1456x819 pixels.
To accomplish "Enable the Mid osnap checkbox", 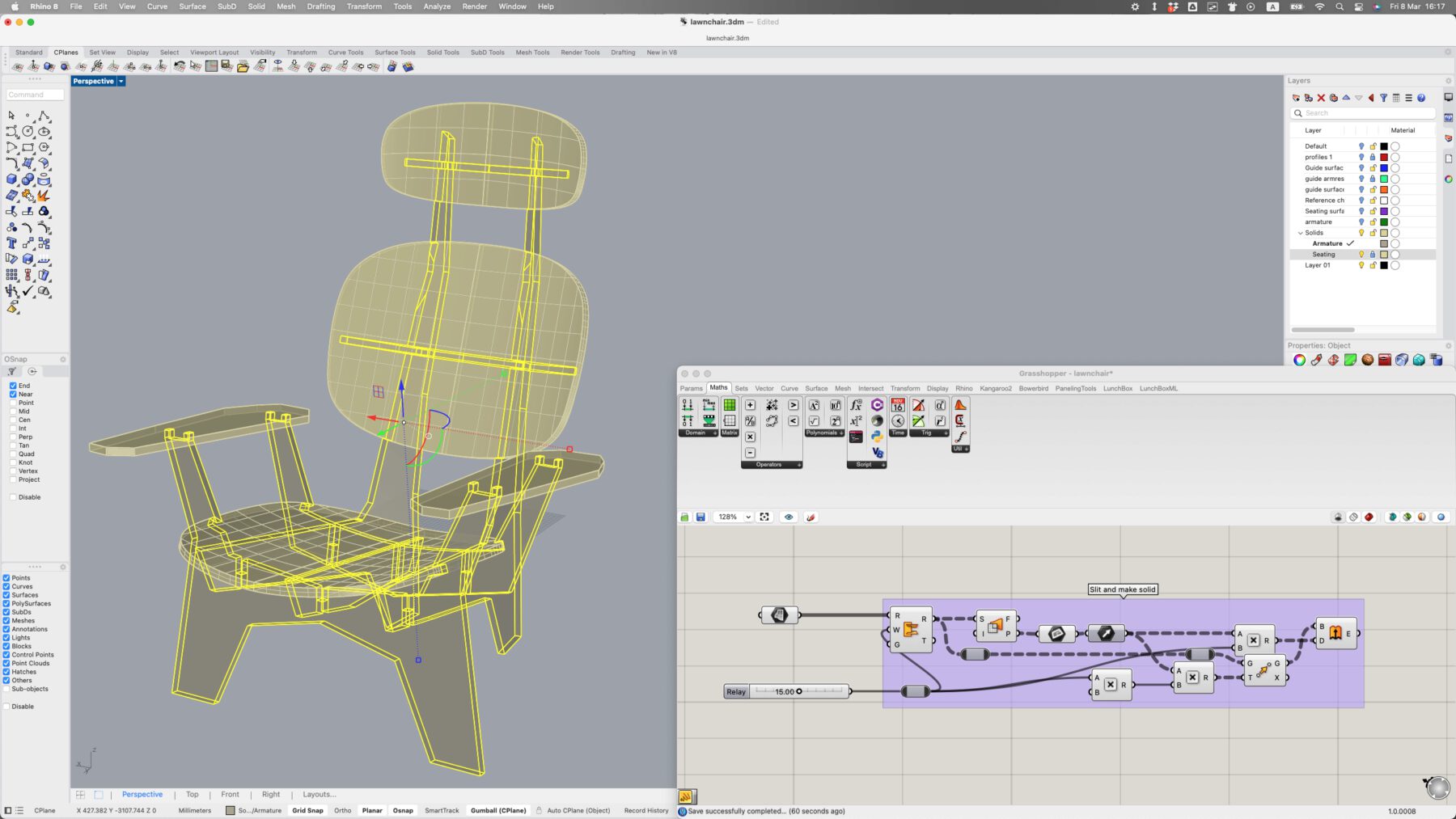I will tap(13, 412).
